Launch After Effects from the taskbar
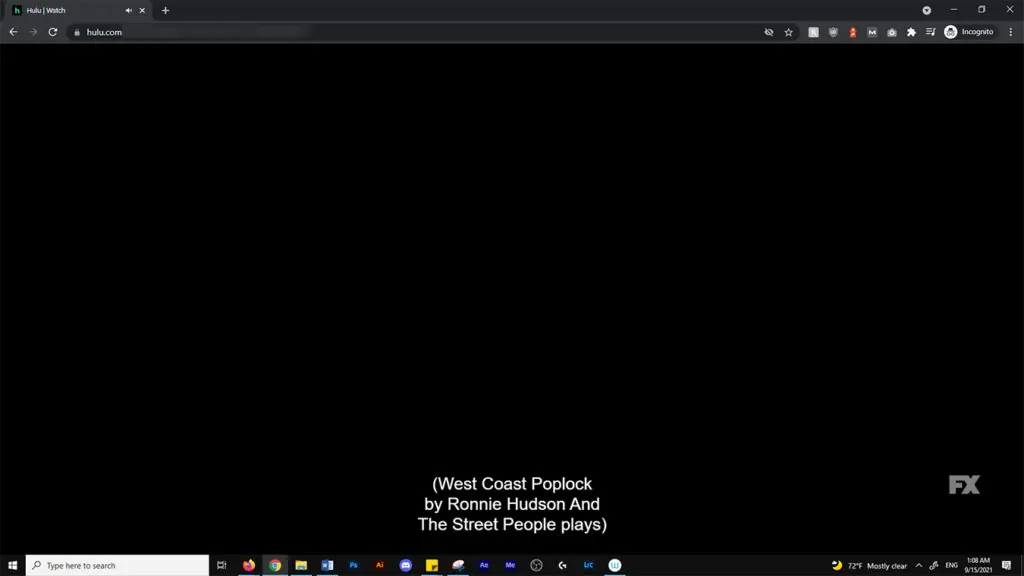 (484, 566)
